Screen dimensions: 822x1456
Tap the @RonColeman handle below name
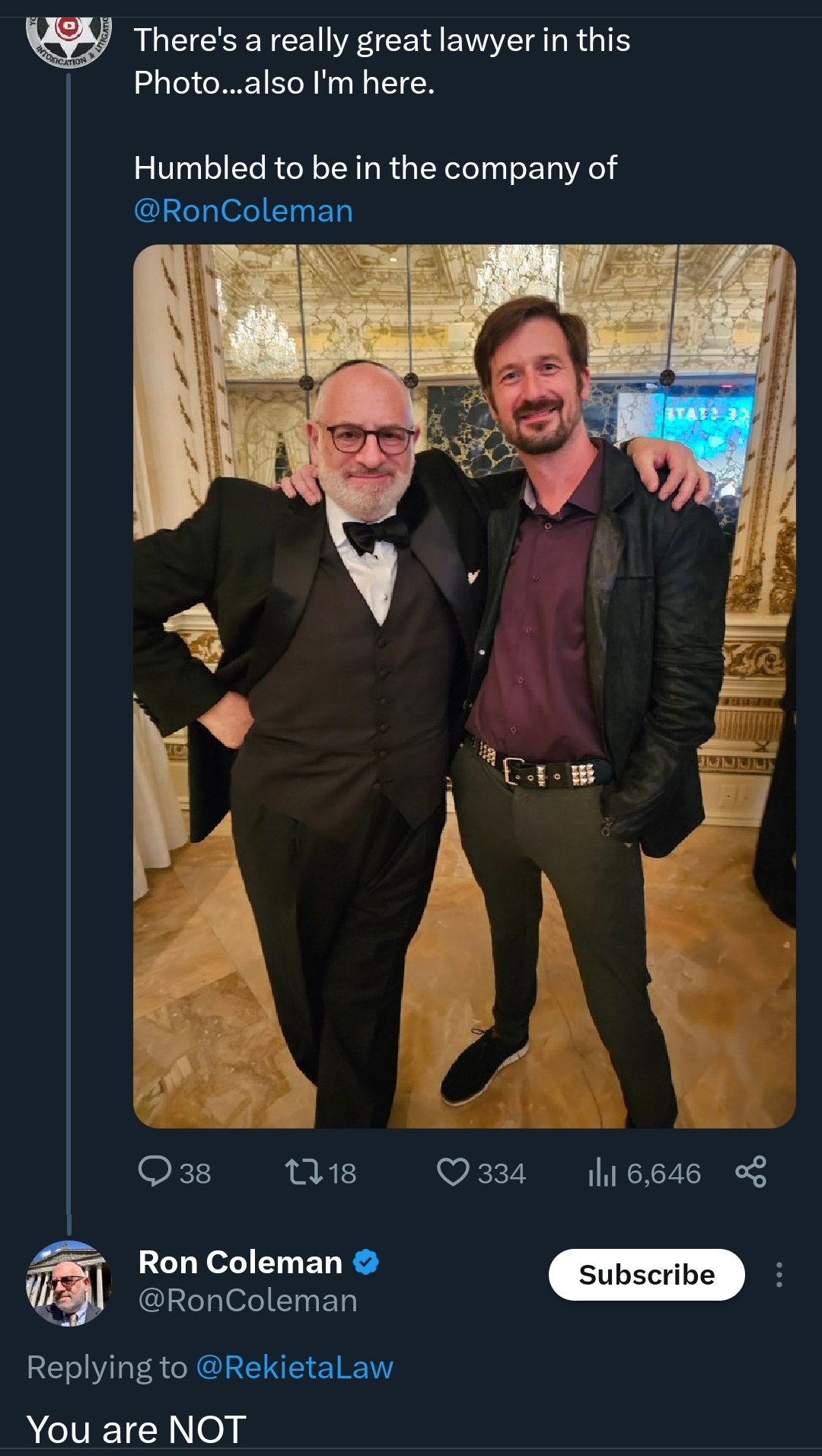(248, 1301)
